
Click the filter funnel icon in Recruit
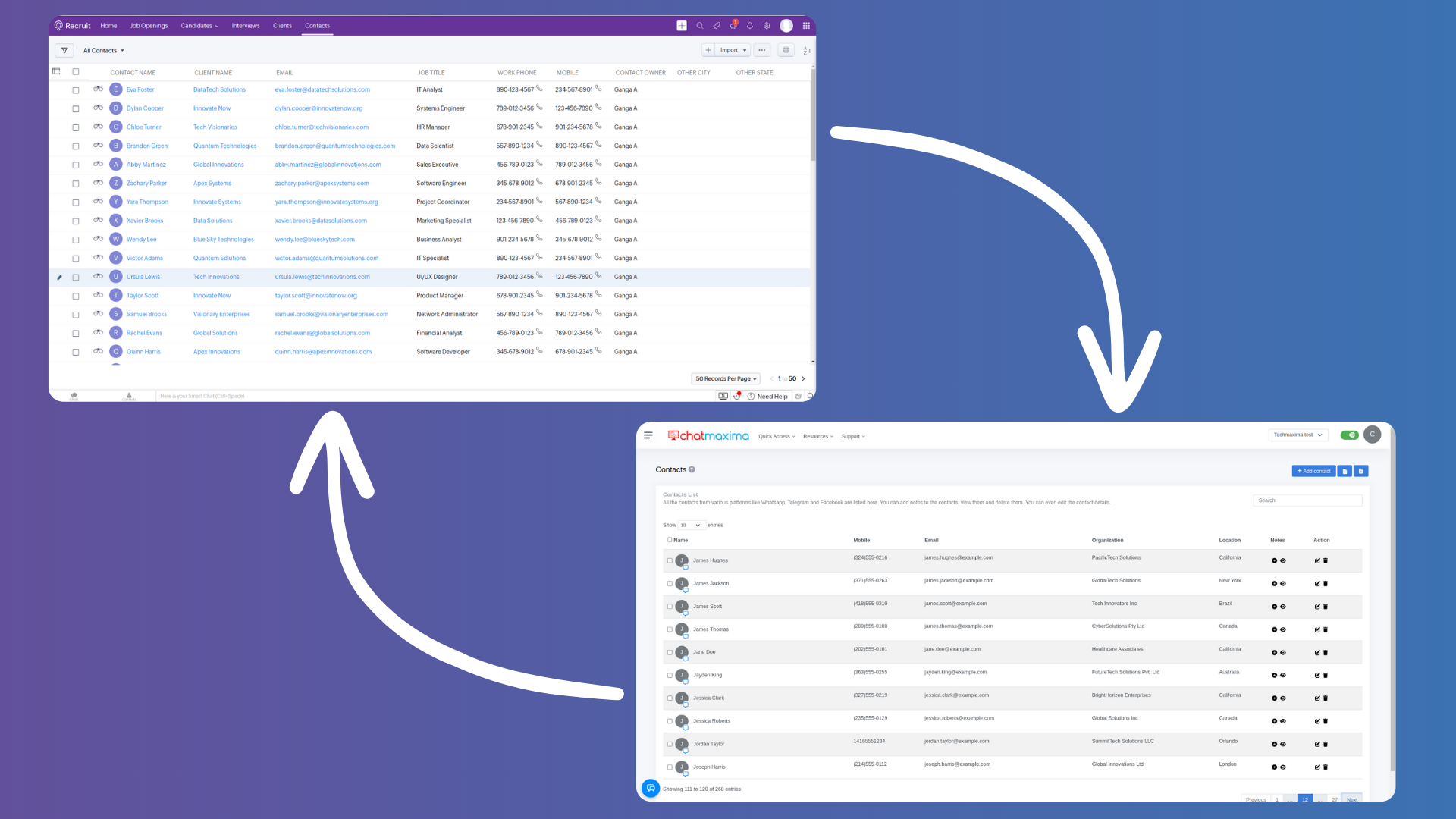point(64,51)
